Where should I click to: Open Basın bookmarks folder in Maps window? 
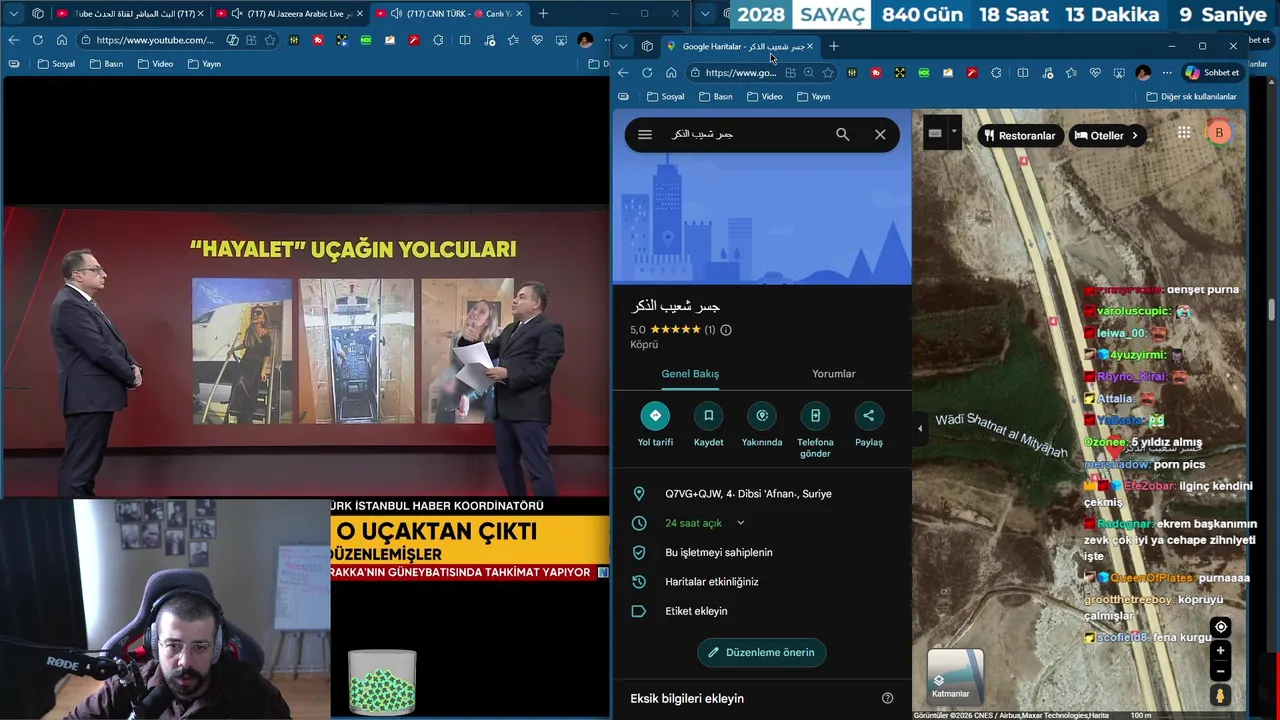tap(716, 97)
